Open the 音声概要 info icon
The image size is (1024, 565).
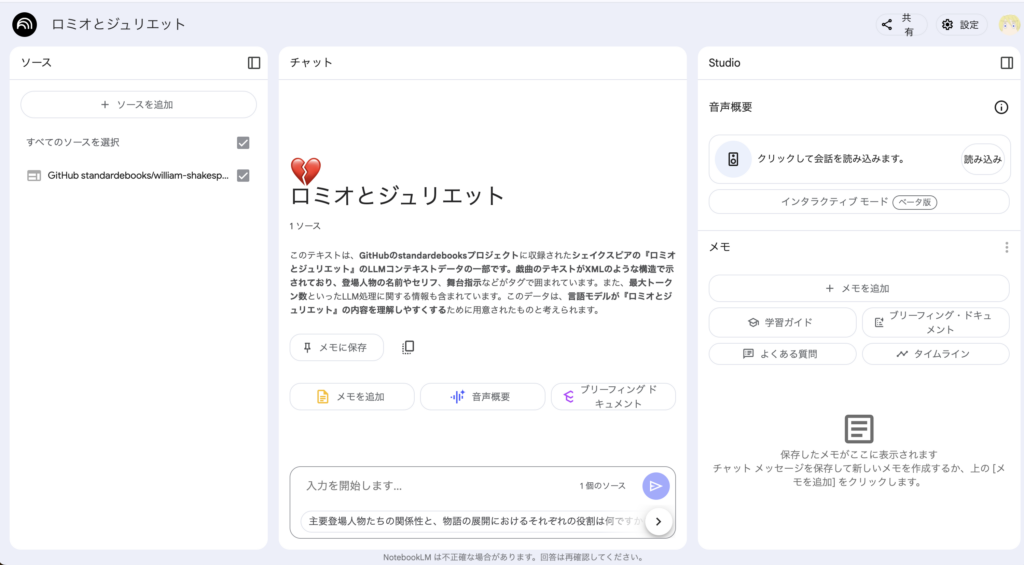pos(1001,107)
